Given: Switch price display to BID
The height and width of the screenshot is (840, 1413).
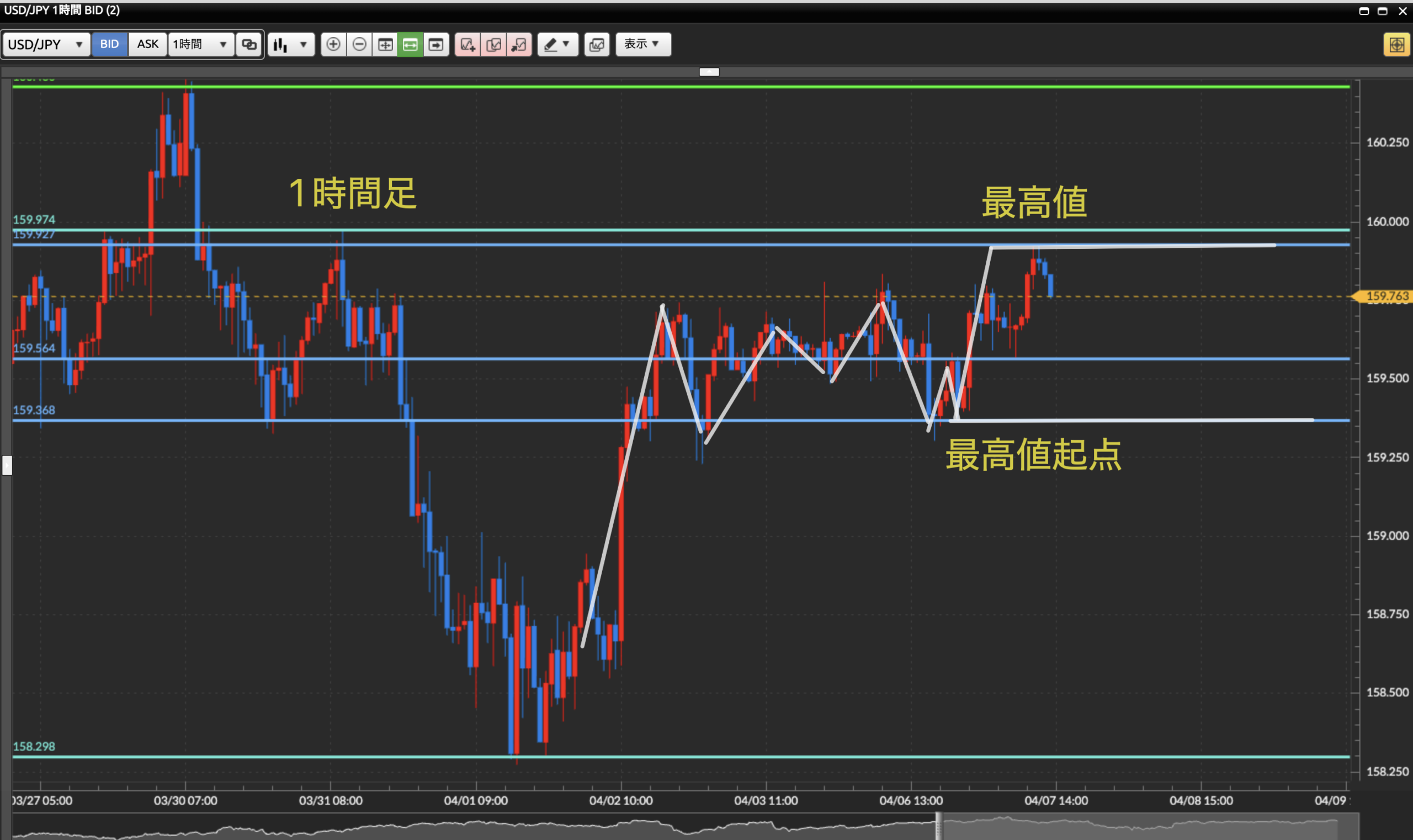Looking at the screenshot, I should tap(109, 44).
